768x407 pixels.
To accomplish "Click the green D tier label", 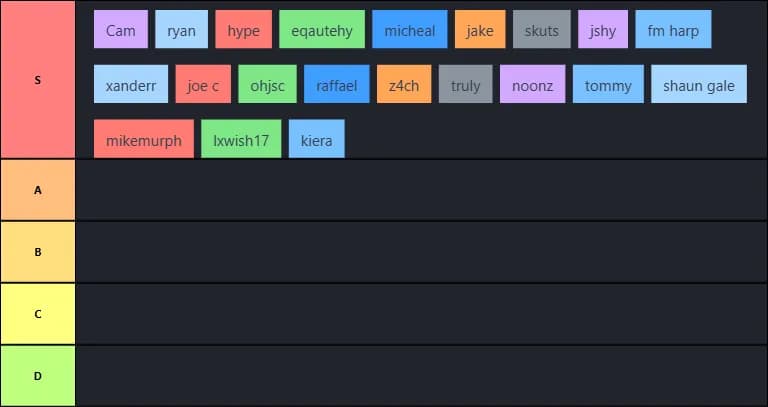I will tap(38, 375).
